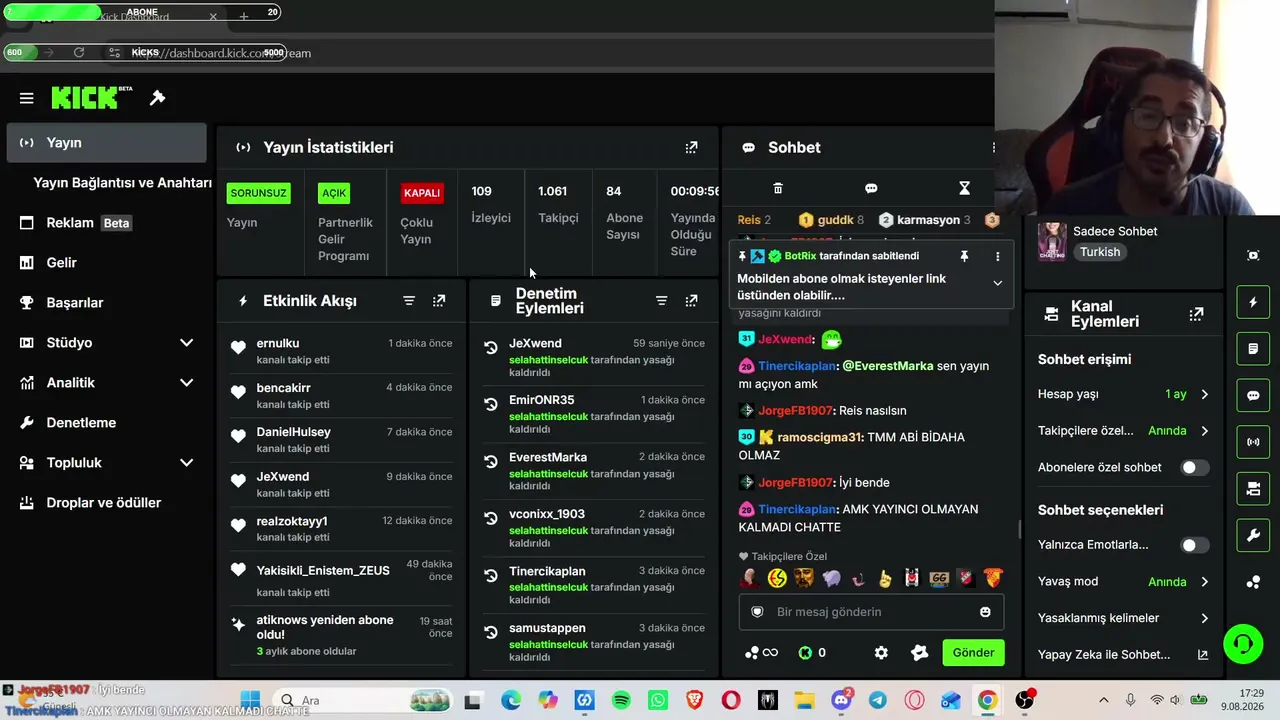This screenshot has width=1280, height=720.
Task: Expand the Analitik sidebar section
Action: tap(186, 383)
